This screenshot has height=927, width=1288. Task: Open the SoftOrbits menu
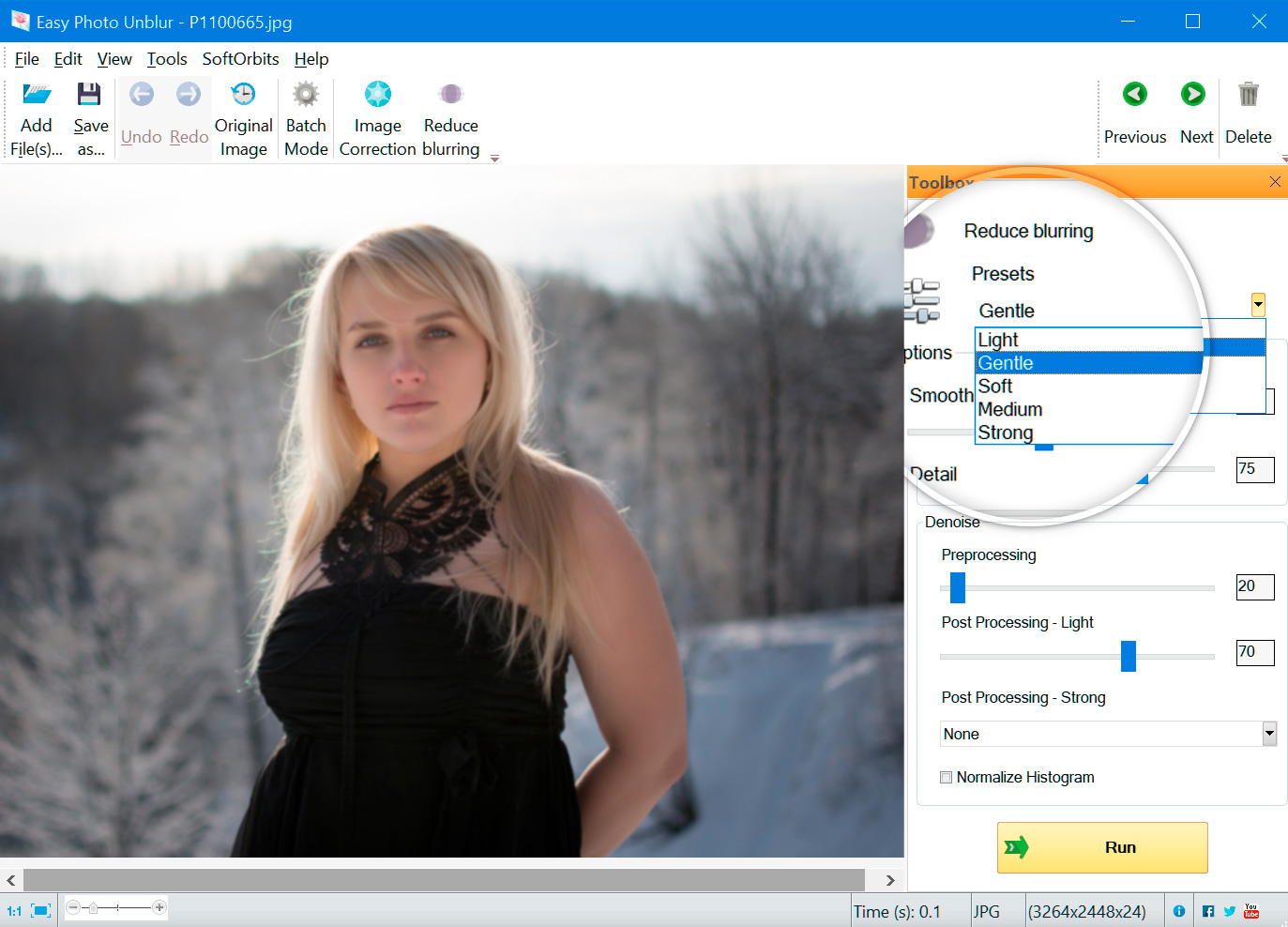click(240, 58)
